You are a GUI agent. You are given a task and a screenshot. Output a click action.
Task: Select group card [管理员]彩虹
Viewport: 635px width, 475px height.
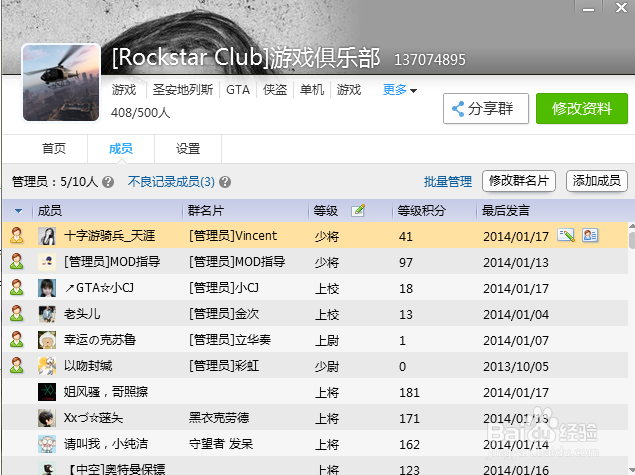224,366
